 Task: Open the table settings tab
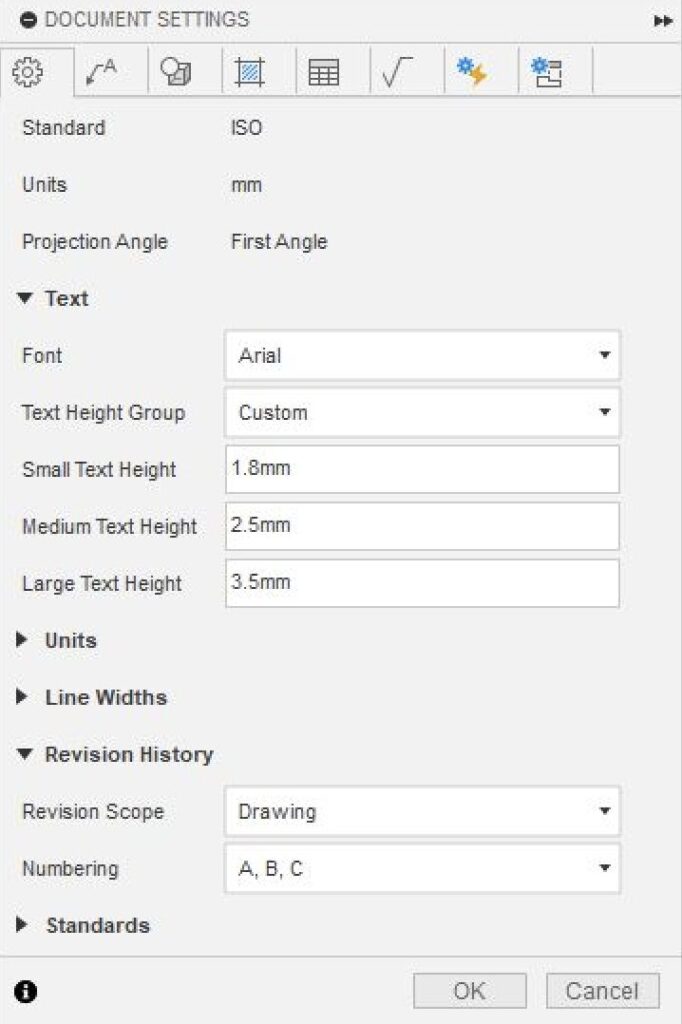pyautogui.click(x=323, y=72)
